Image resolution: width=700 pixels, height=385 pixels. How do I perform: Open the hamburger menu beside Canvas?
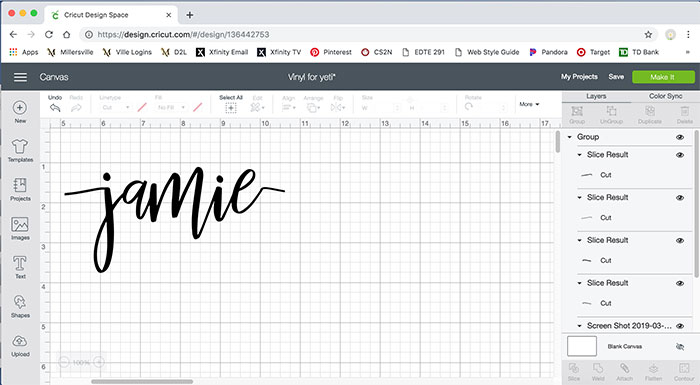(21, 77)
